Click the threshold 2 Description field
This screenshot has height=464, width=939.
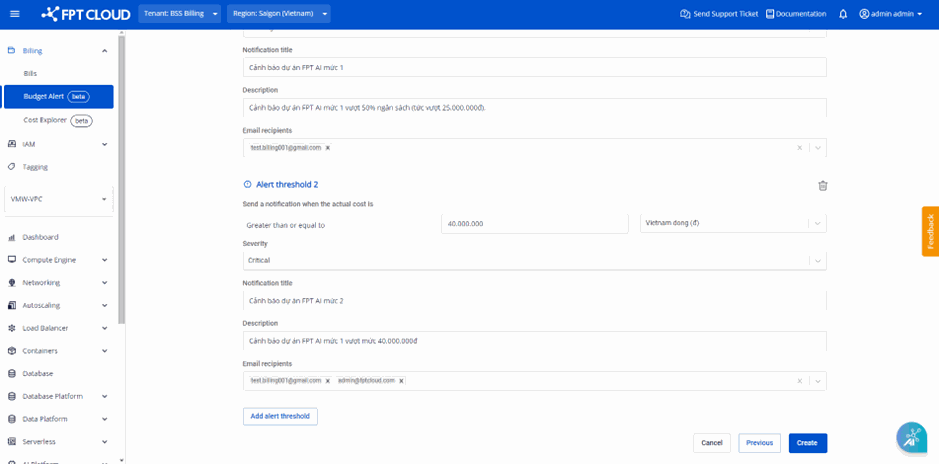point(534,341)
